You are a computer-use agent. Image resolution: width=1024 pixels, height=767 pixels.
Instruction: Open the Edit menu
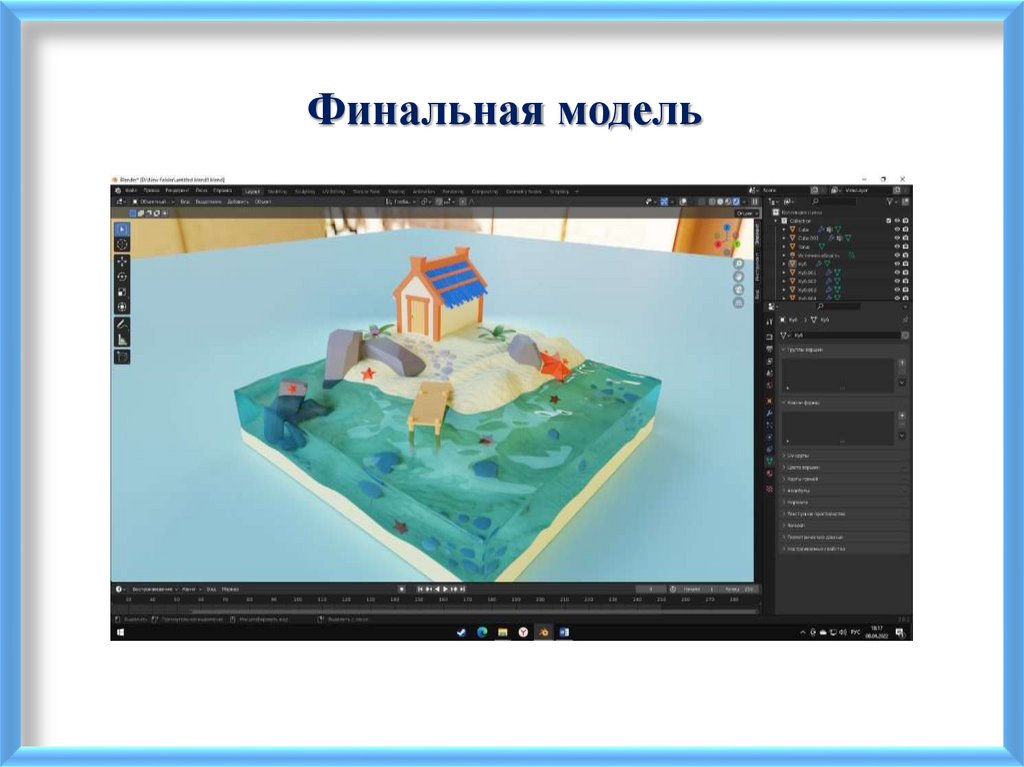point(152,191)
